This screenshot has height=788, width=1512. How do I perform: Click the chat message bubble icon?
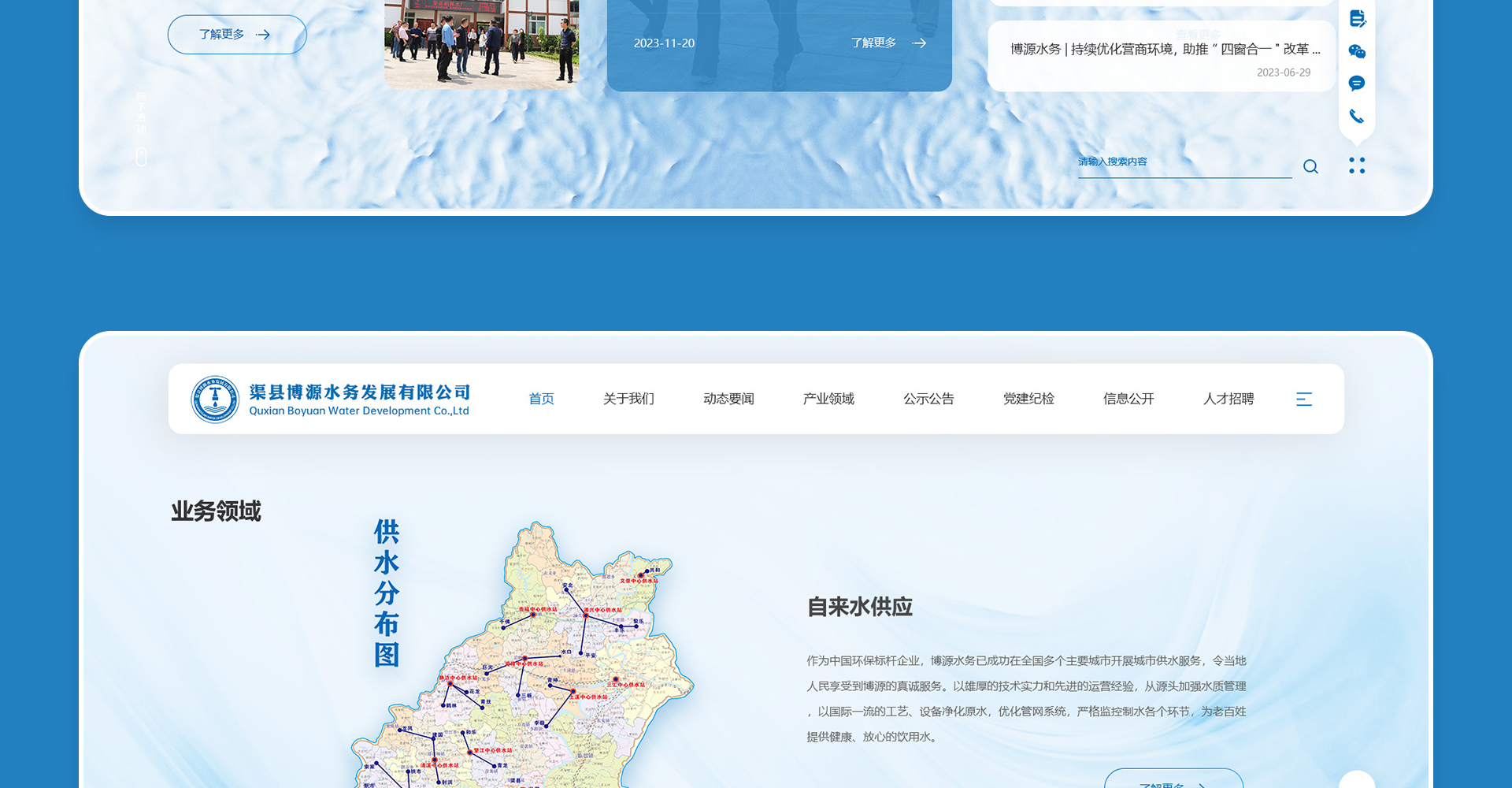(1357, 84)
